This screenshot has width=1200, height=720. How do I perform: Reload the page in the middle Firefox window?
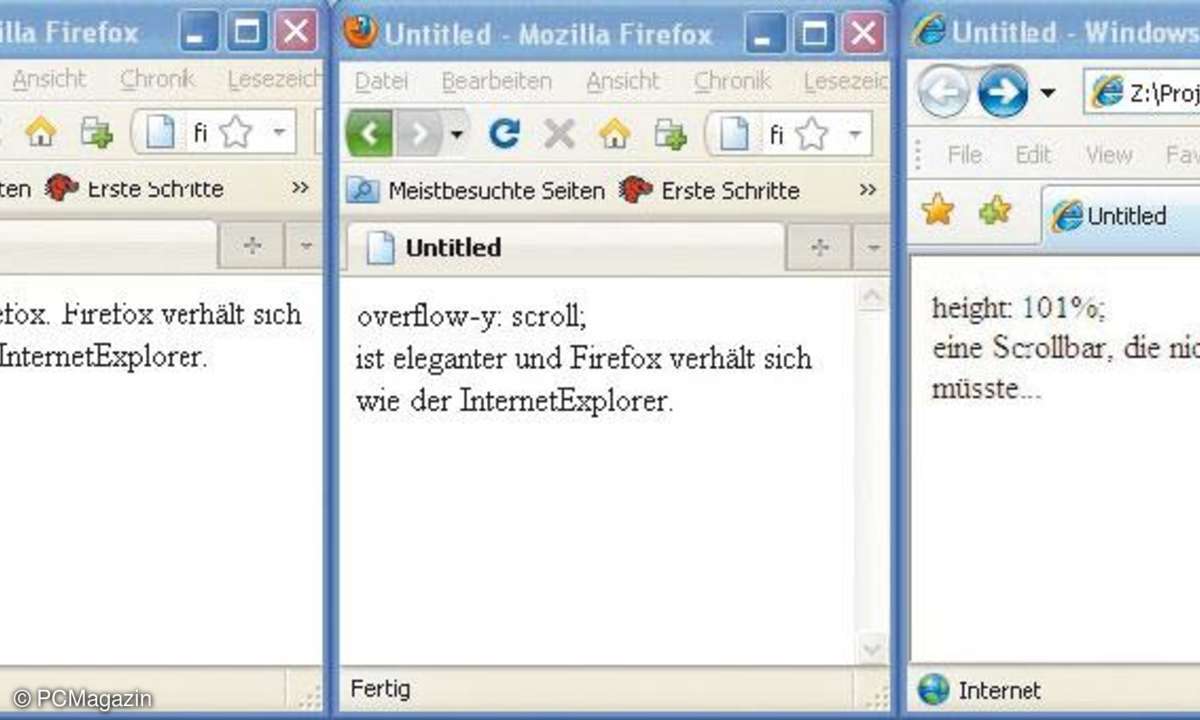pyautogui.click(x=504, y=133)
